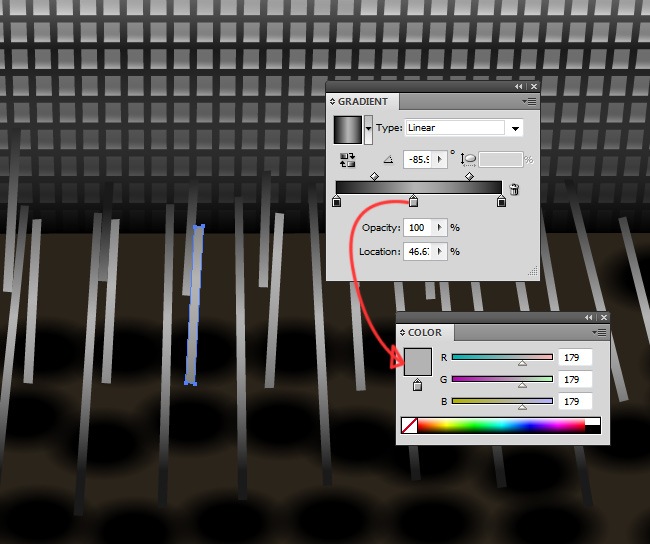Collapse the Color panel with double arrows

pyautogui.click(x=589, y=318)
